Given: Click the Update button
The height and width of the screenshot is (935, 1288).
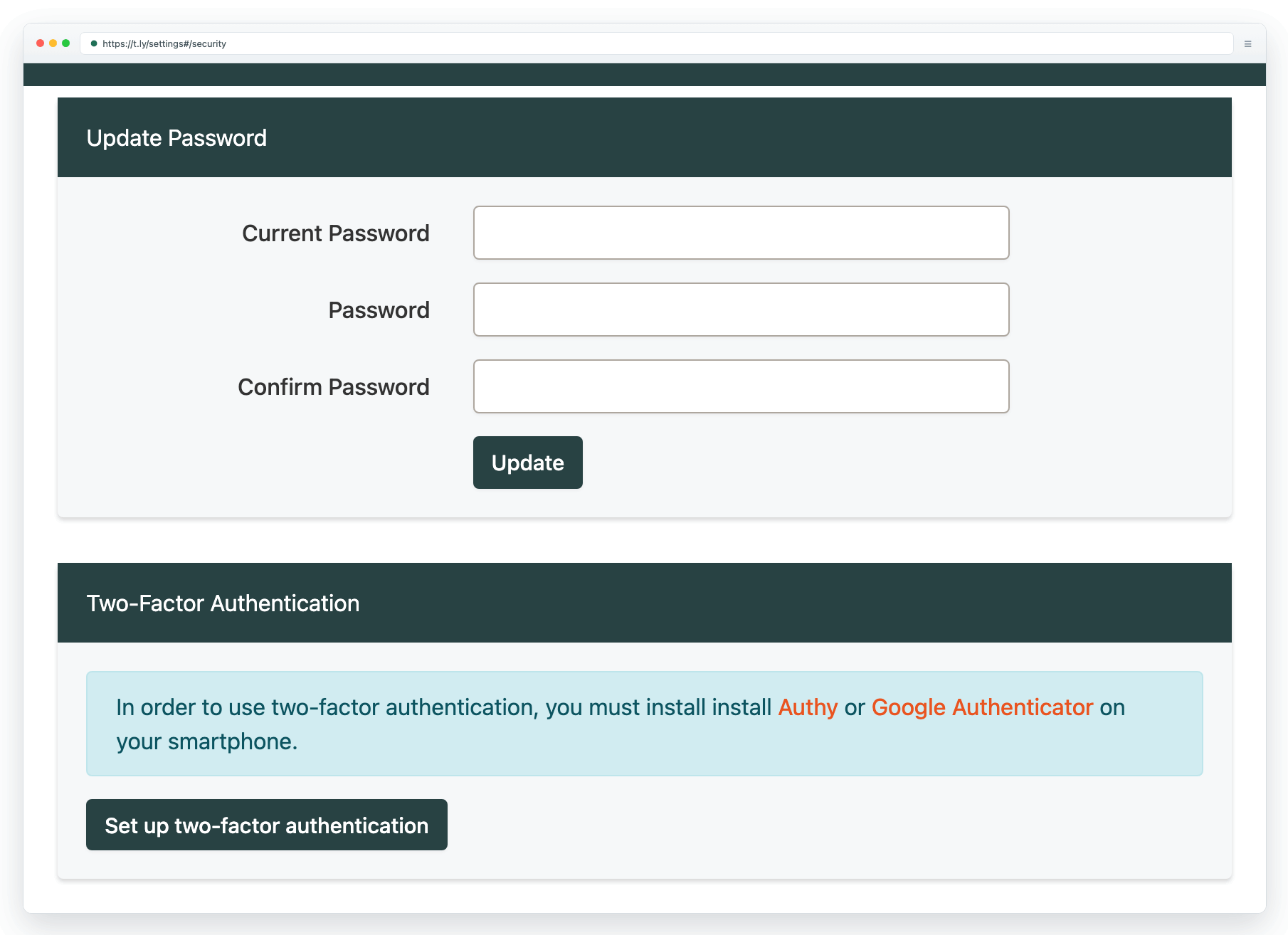Looking at the screenshot, I should [x=527, y=463].
